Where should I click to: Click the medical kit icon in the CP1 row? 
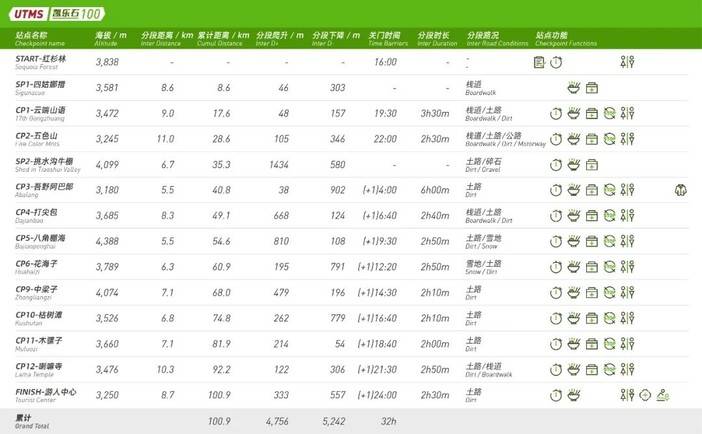(x=591, y=113)
